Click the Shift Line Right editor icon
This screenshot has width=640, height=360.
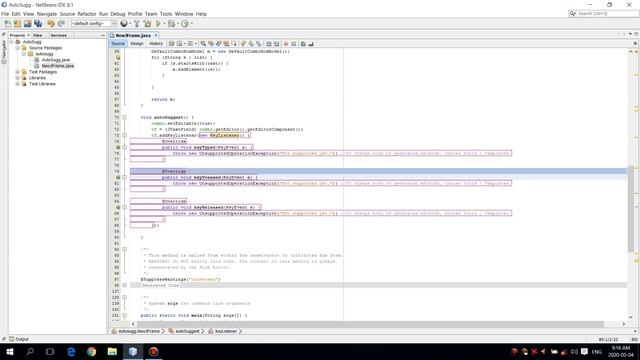click(x=276, y=44)
